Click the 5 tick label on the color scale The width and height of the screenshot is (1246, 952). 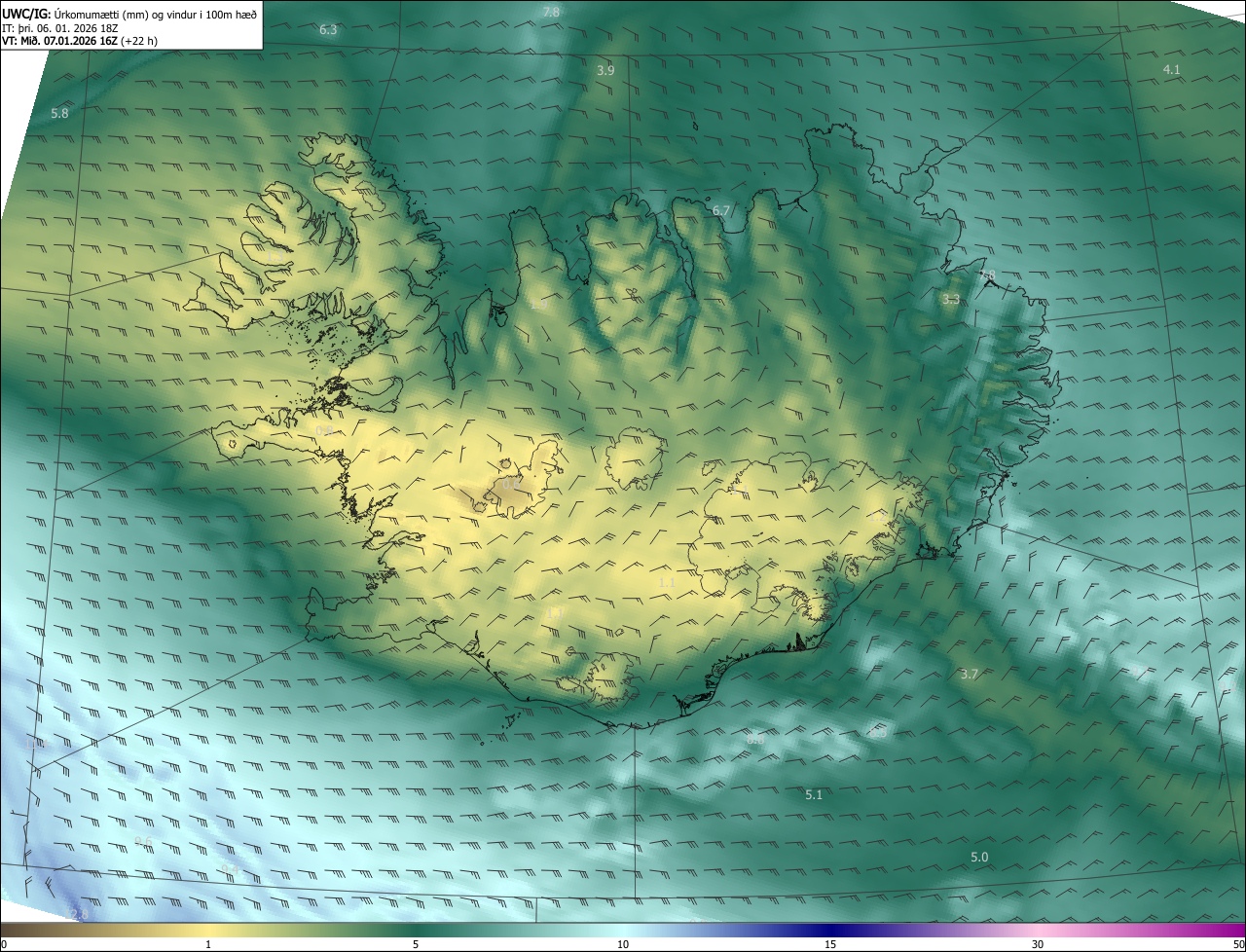click(x=416, y=944)
